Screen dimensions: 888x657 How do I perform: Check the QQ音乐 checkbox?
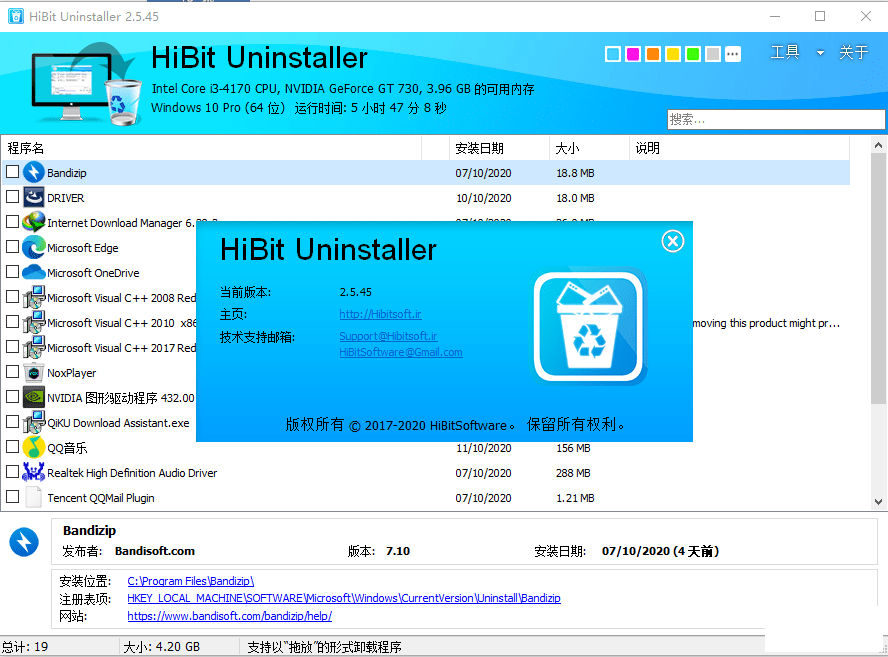[x=12, y=446]
